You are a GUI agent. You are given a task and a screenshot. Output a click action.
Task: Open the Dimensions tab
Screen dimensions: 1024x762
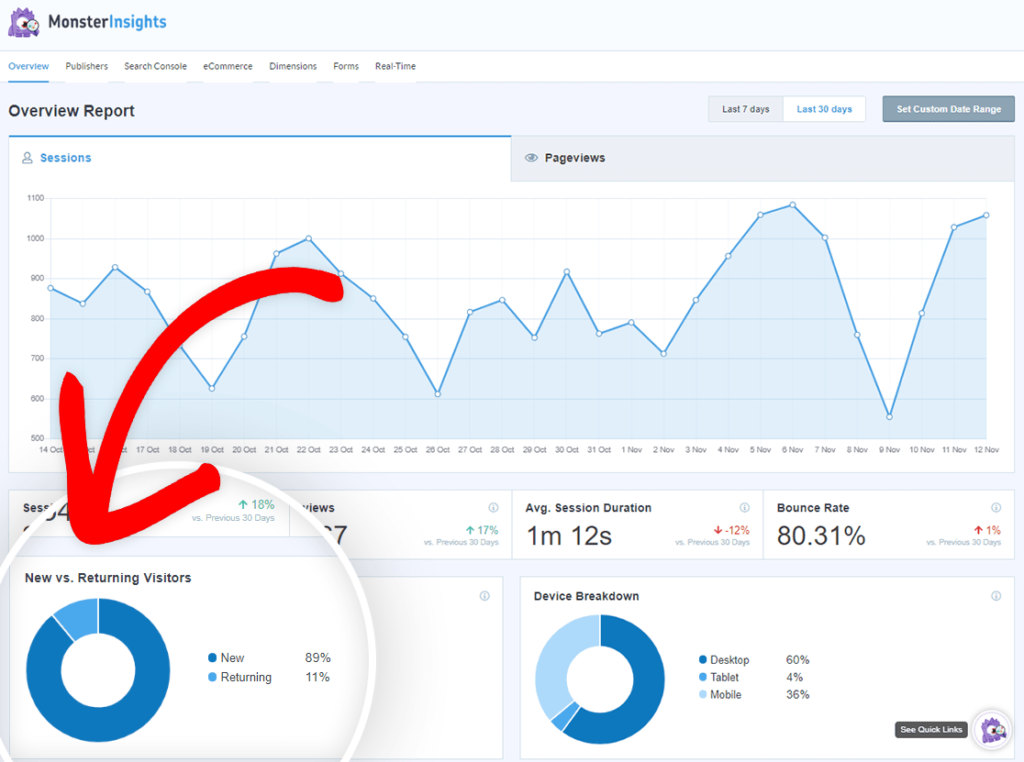[x=293, y=66]
